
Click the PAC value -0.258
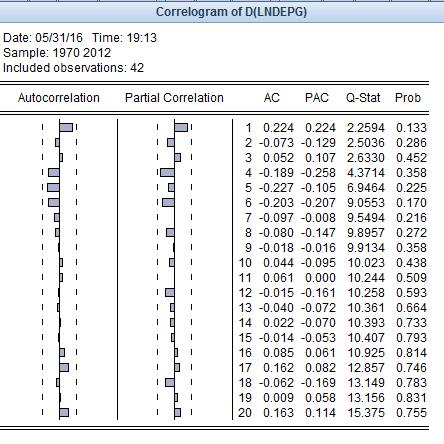pos(318,173)
